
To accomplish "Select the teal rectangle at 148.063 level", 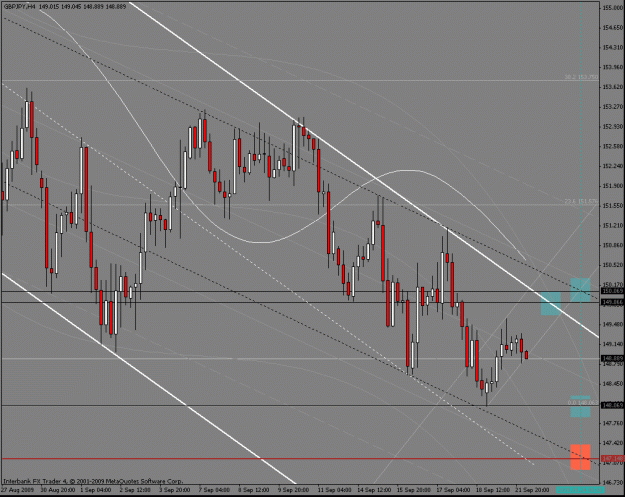I will (x=580, y=407).
